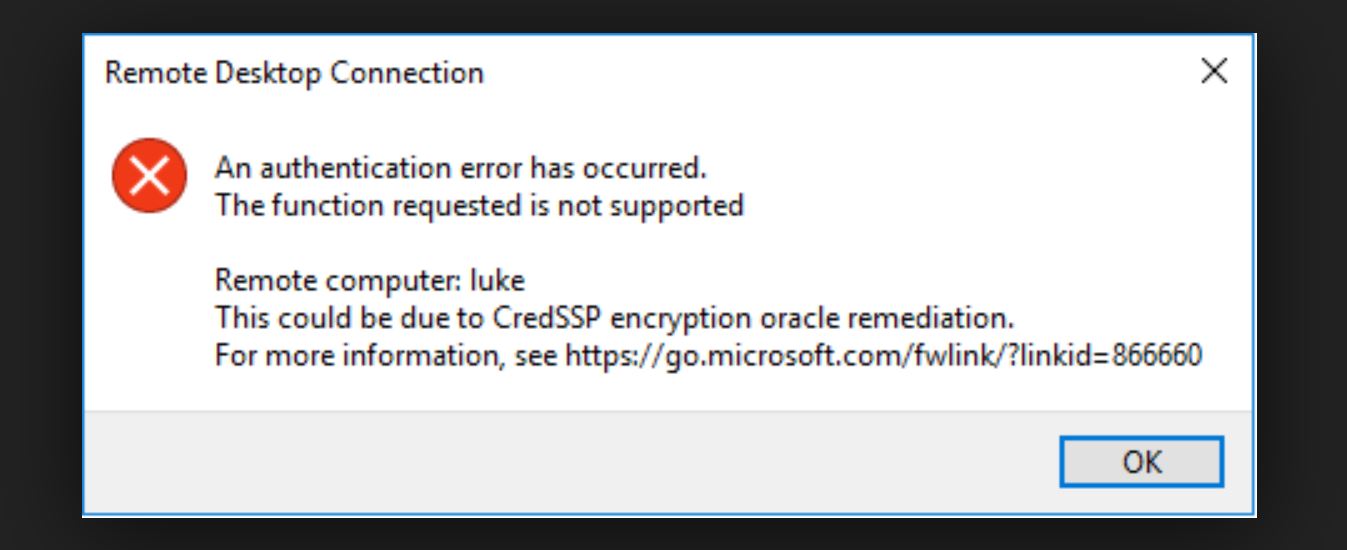Click the OK button
The image size is (1347, 550).
coord(1141,462)
